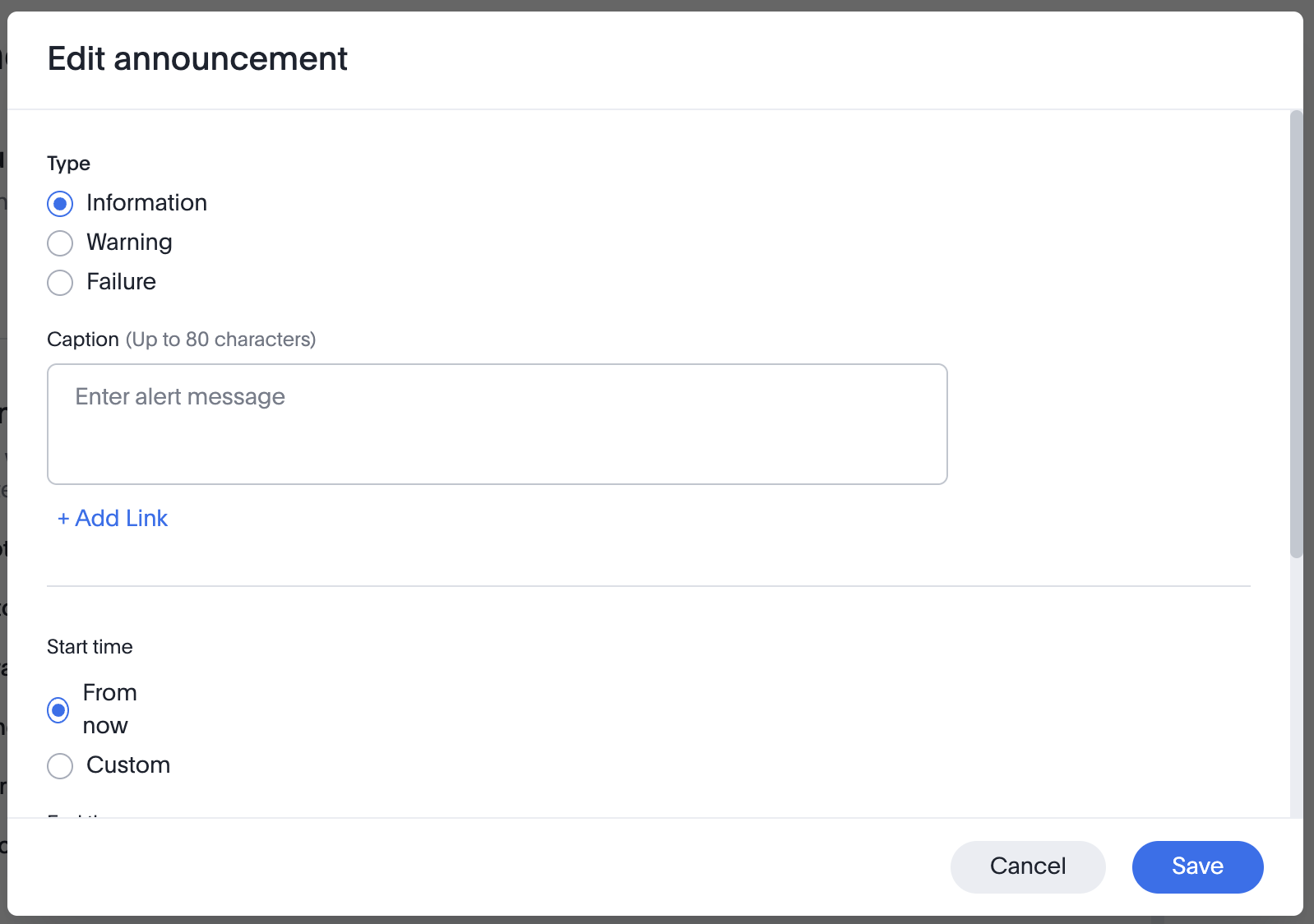
Task: Choose Custom start time
Action: click(x=59, y=765)
